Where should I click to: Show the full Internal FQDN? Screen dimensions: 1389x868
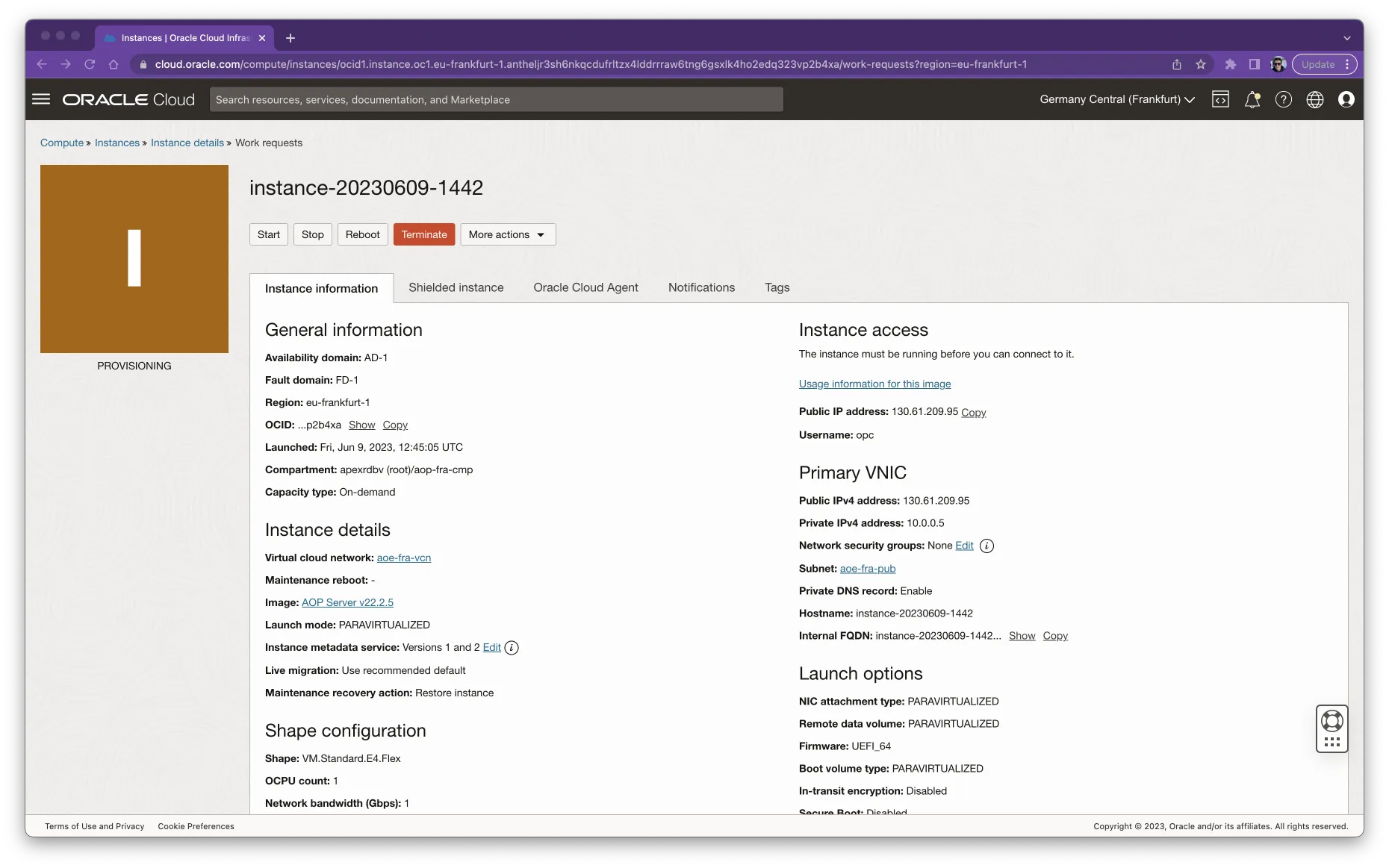point(1022,636)
